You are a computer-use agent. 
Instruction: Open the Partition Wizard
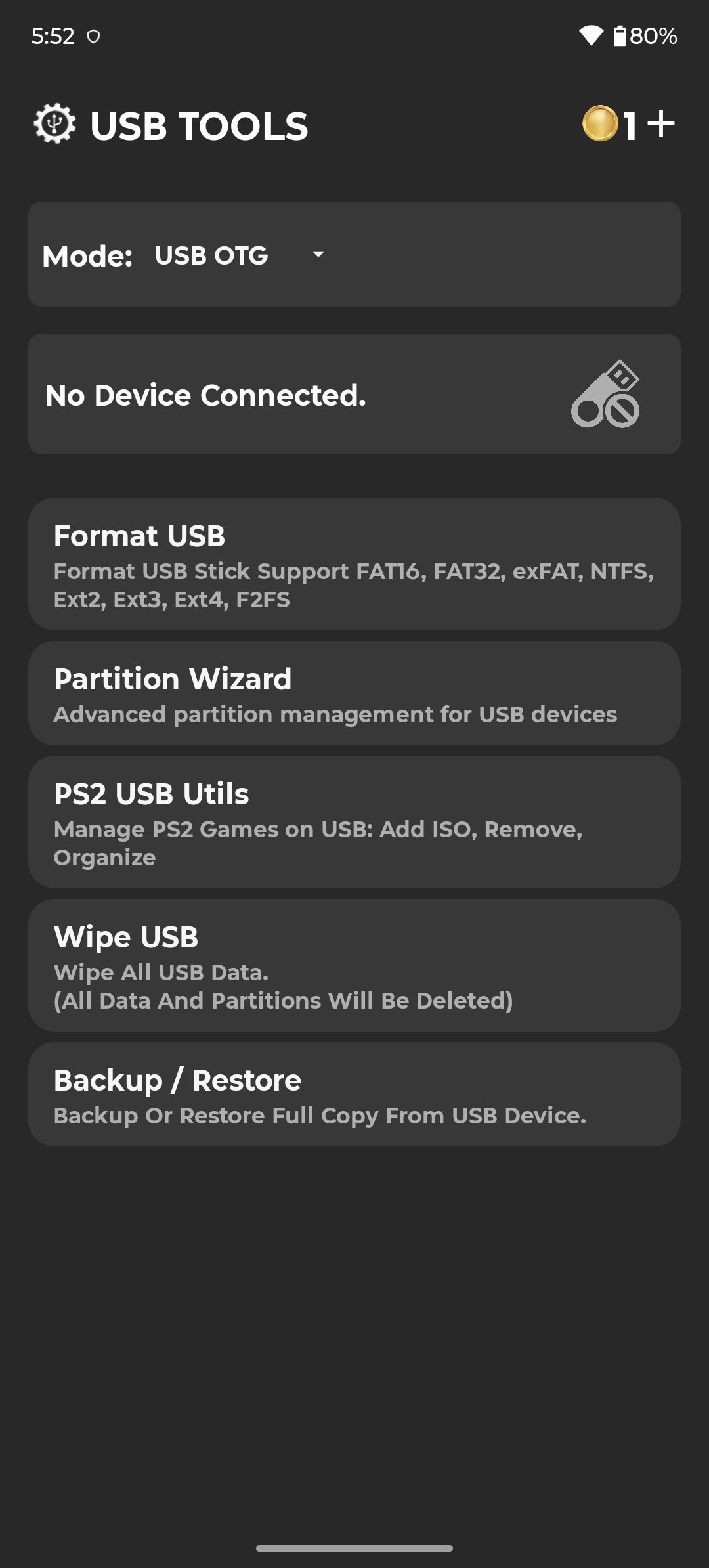[x=354, y=692]
